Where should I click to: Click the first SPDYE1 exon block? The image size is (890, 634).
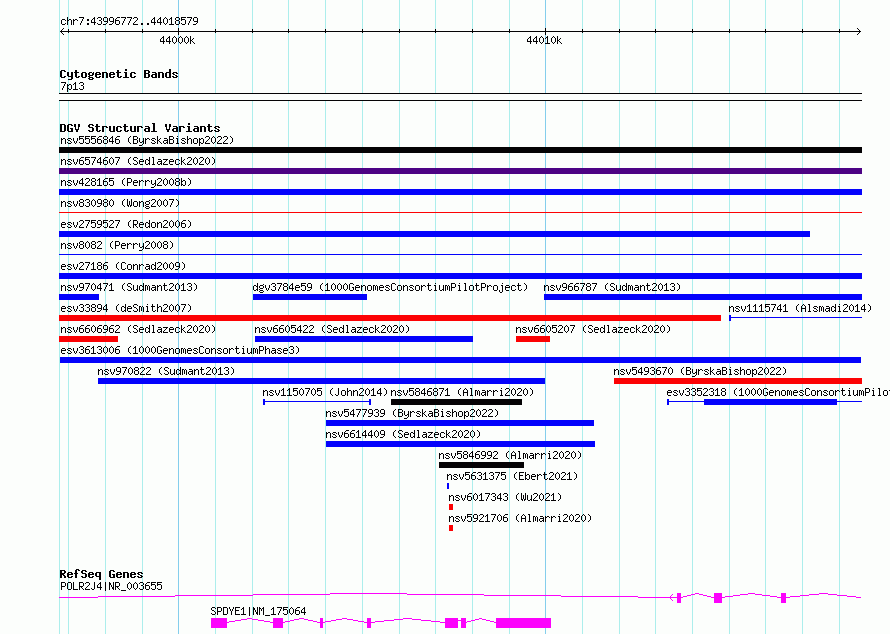[x=219, y=623]
